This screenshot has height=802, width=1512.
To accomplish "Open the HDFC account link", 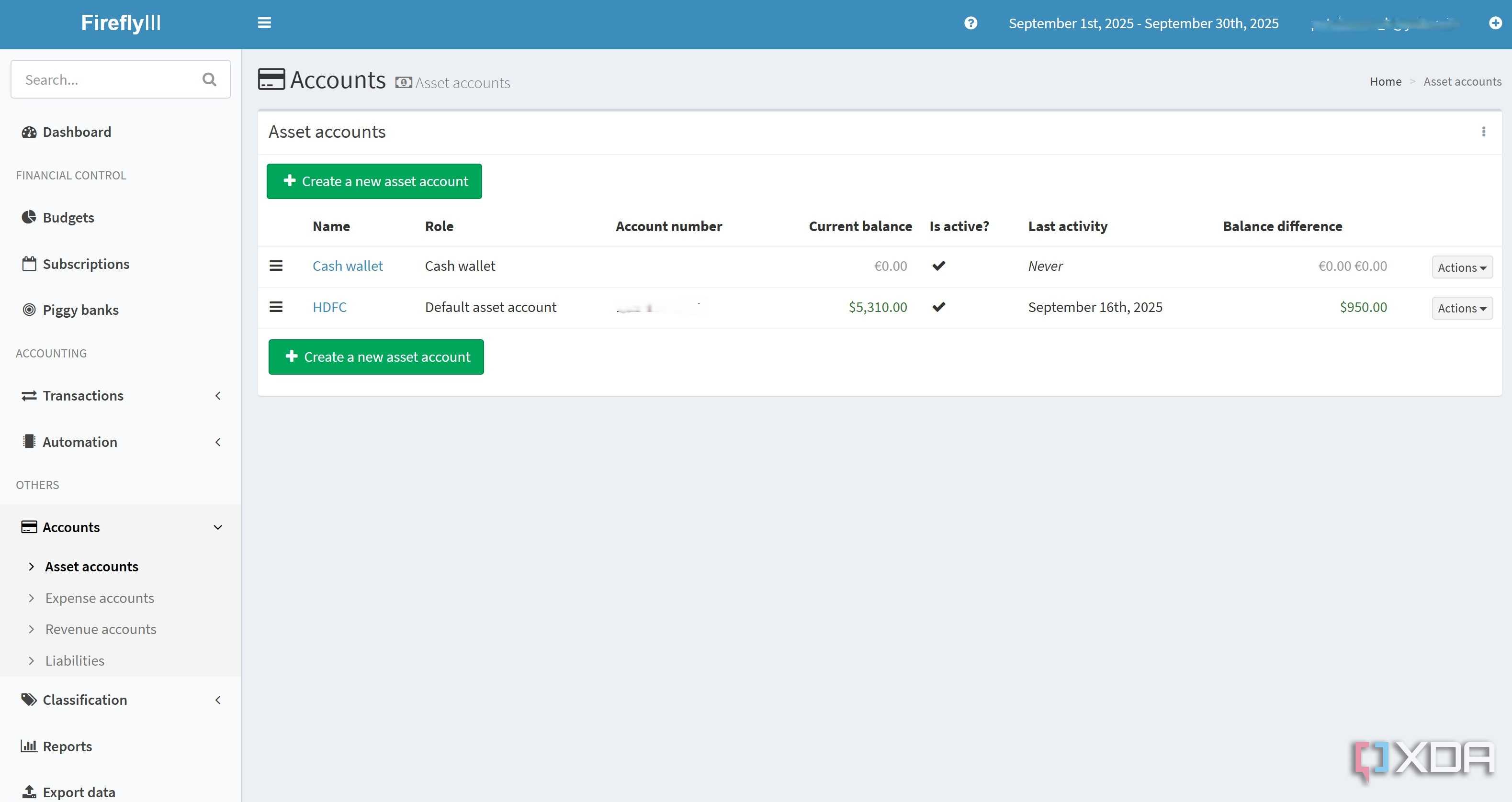I will coord(329,307).
